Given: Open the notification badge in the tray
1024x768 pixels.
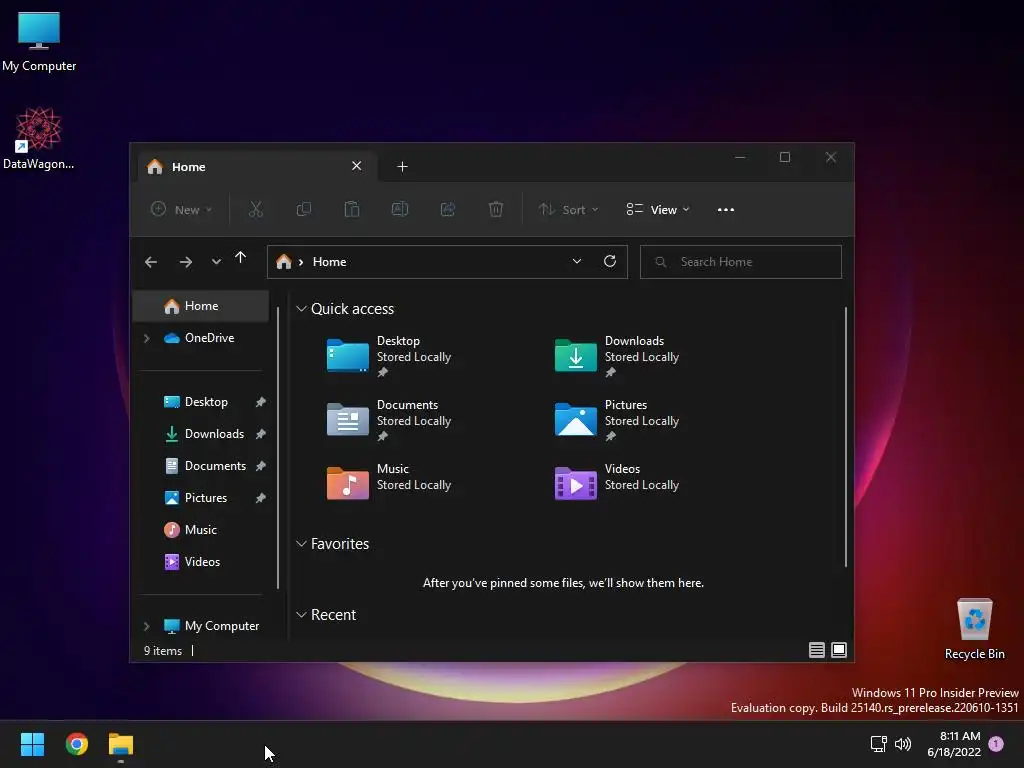Looking at the screenshot, I should pyautogui.click(x=996, y=744).
